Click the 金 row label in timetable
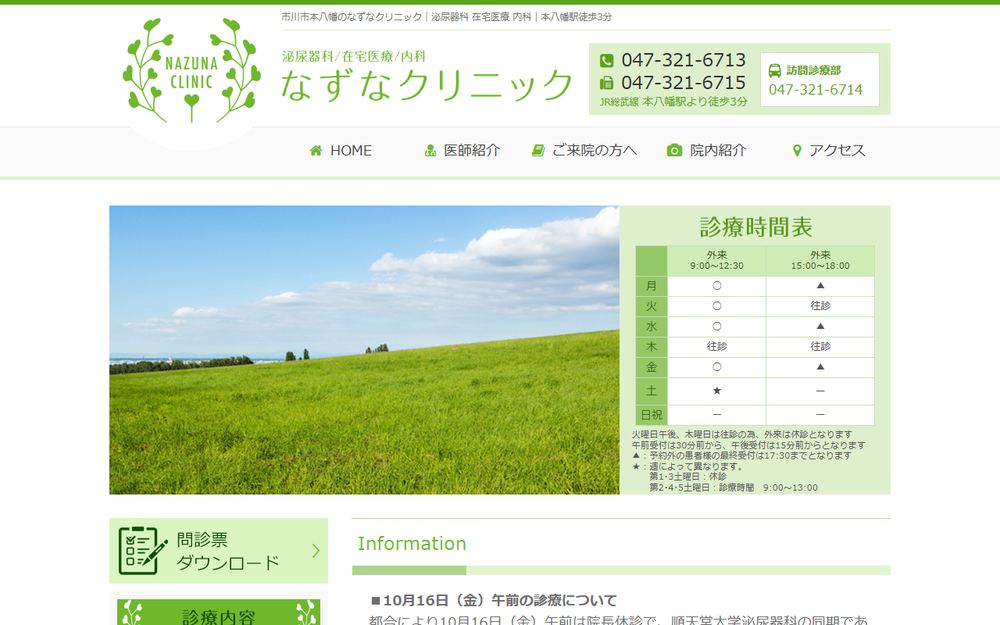 651,367
